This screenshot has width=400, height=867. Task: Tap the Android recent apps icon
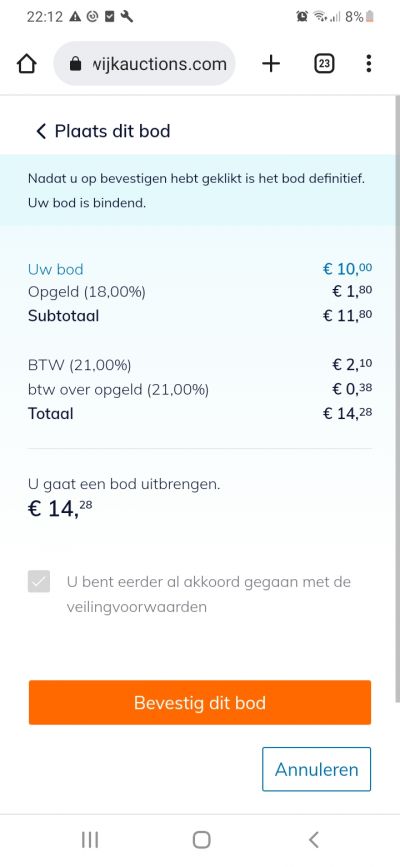tap(90, 840)
